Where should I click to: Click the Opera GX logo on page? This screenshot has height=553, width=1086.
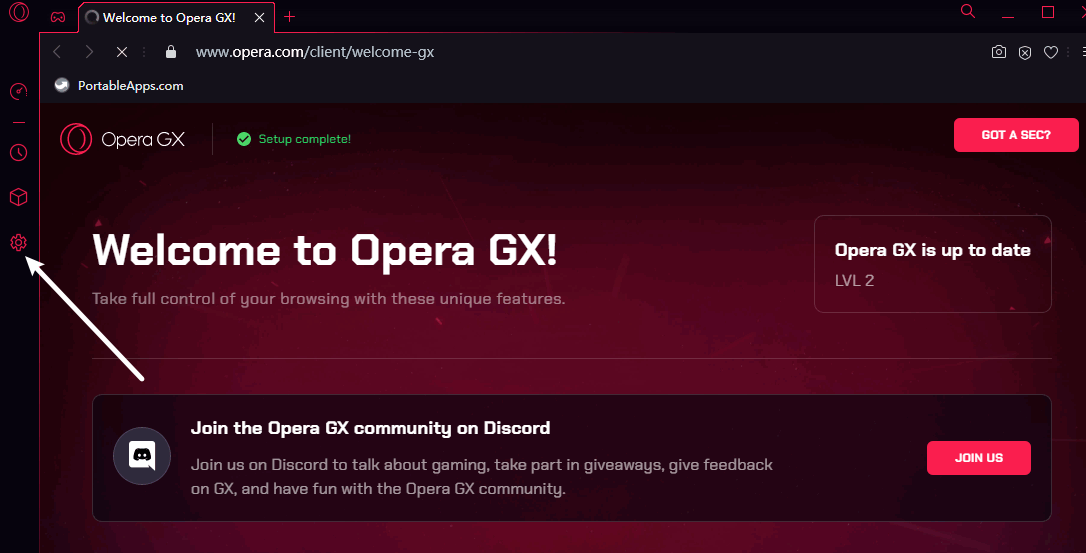[123, 139]
